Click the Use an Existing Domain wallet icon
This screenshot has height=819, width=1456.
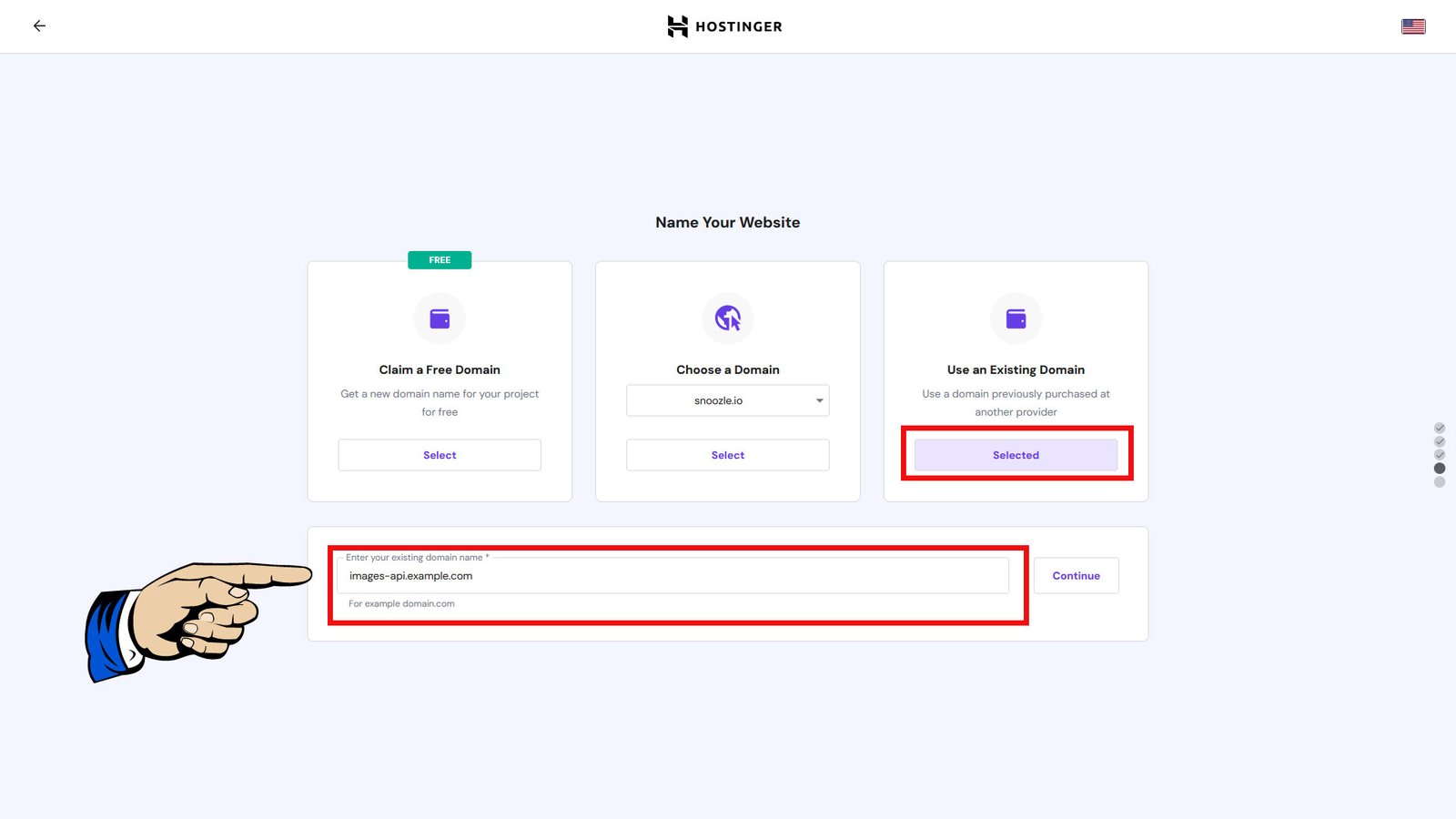(x=1016, y=318)
